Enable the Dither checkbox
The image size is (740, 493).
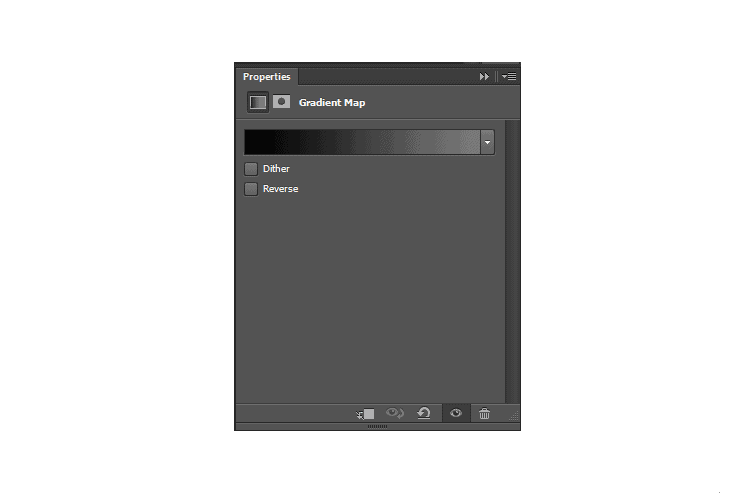click(251, 169)
